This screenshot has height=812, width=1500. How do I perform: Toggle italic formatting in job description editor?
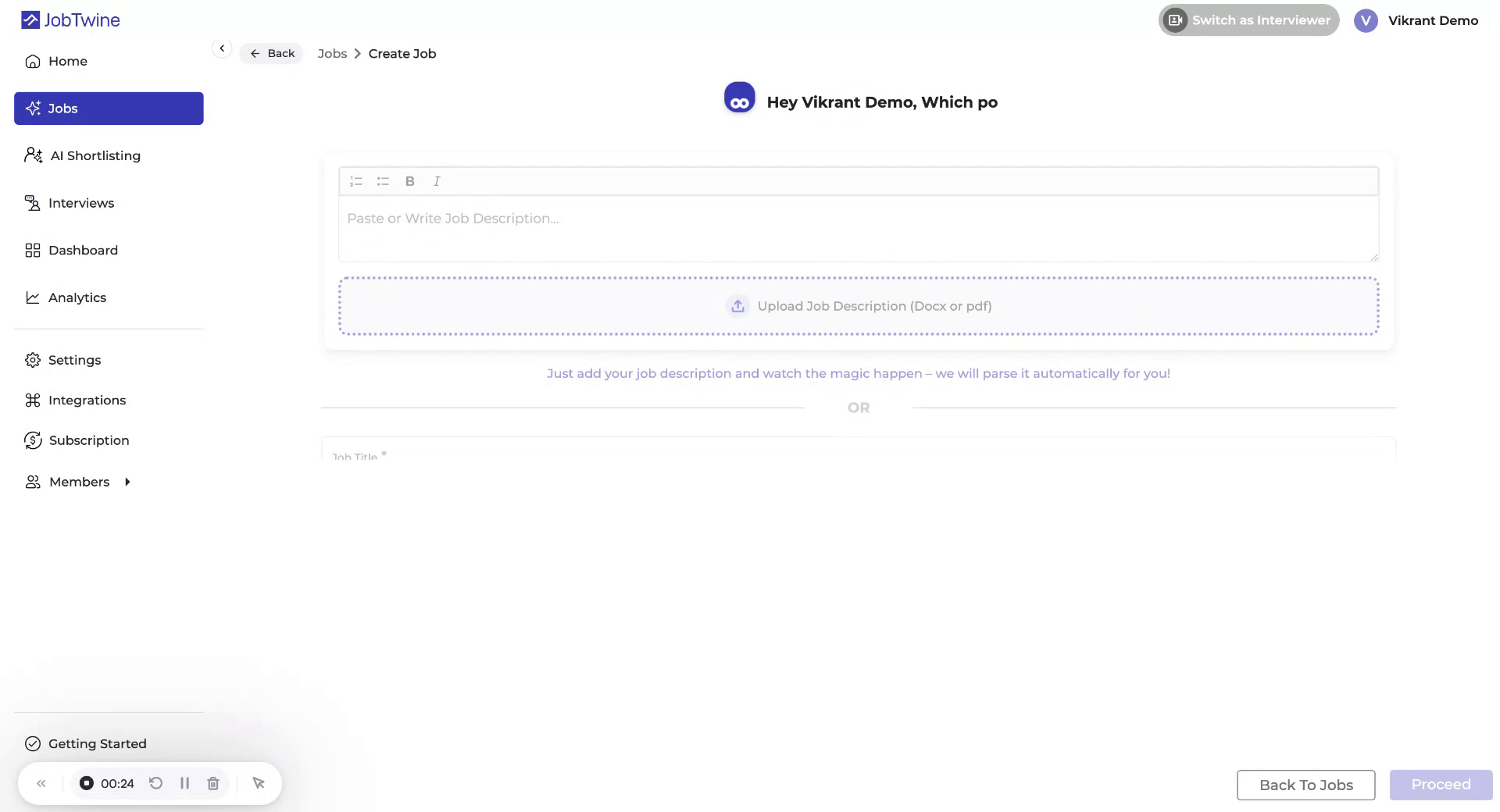pyautogui.click(x=436, y=180)
